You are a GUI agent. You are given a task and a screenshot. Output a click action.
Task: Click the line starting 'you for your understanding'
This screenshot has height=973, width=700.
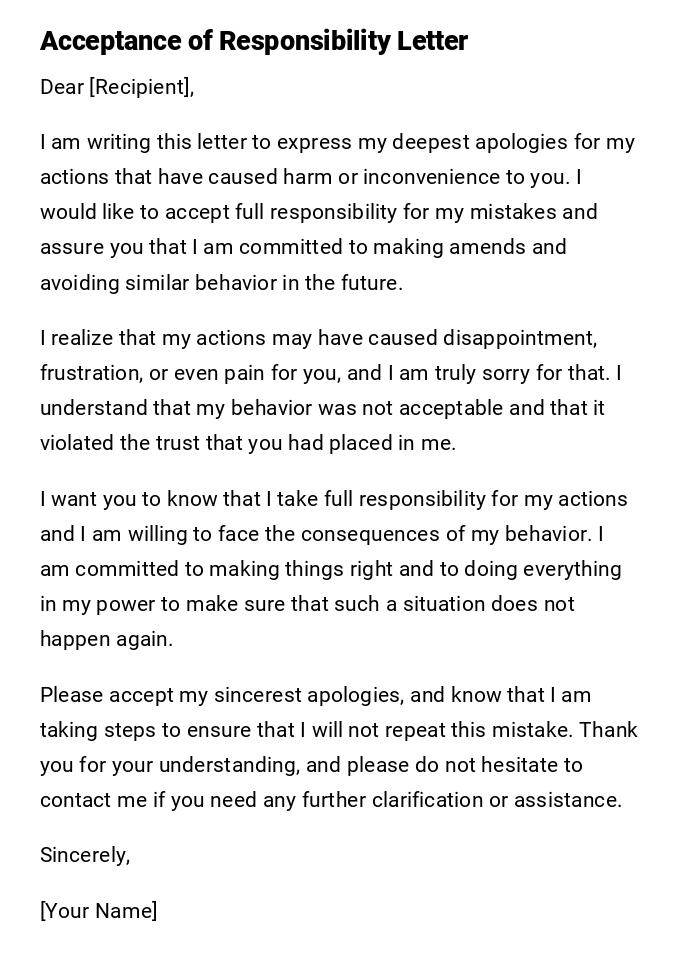311,765
